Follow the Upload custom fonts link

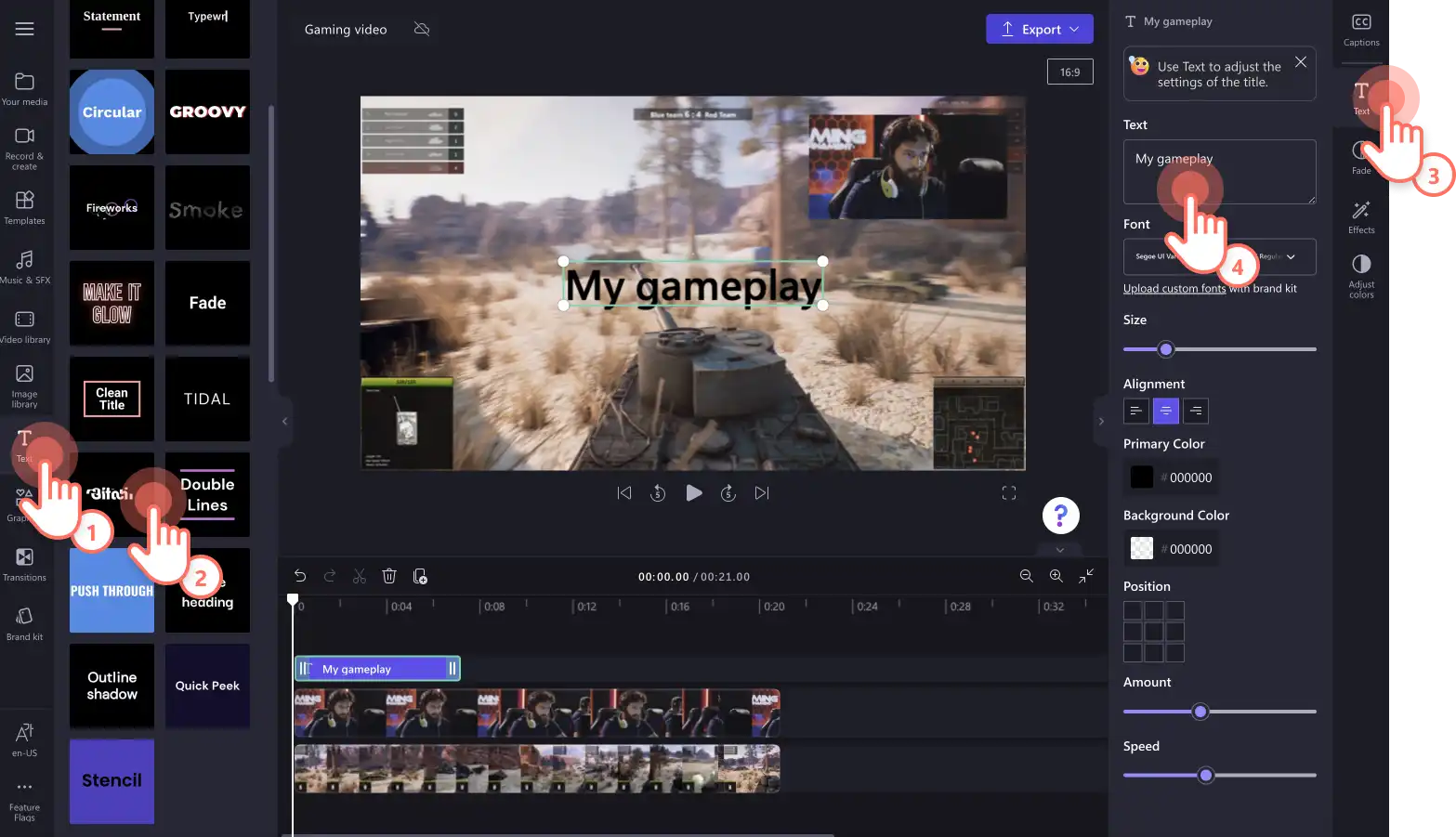point(1174,289)
